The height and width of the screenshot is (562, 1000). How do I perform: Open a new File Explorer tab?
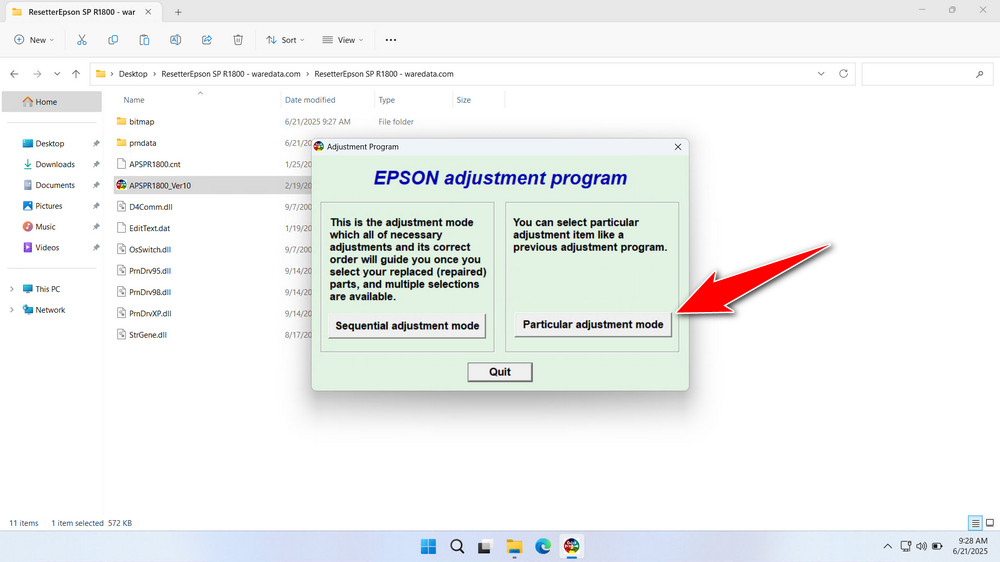(x=178, y=12)
